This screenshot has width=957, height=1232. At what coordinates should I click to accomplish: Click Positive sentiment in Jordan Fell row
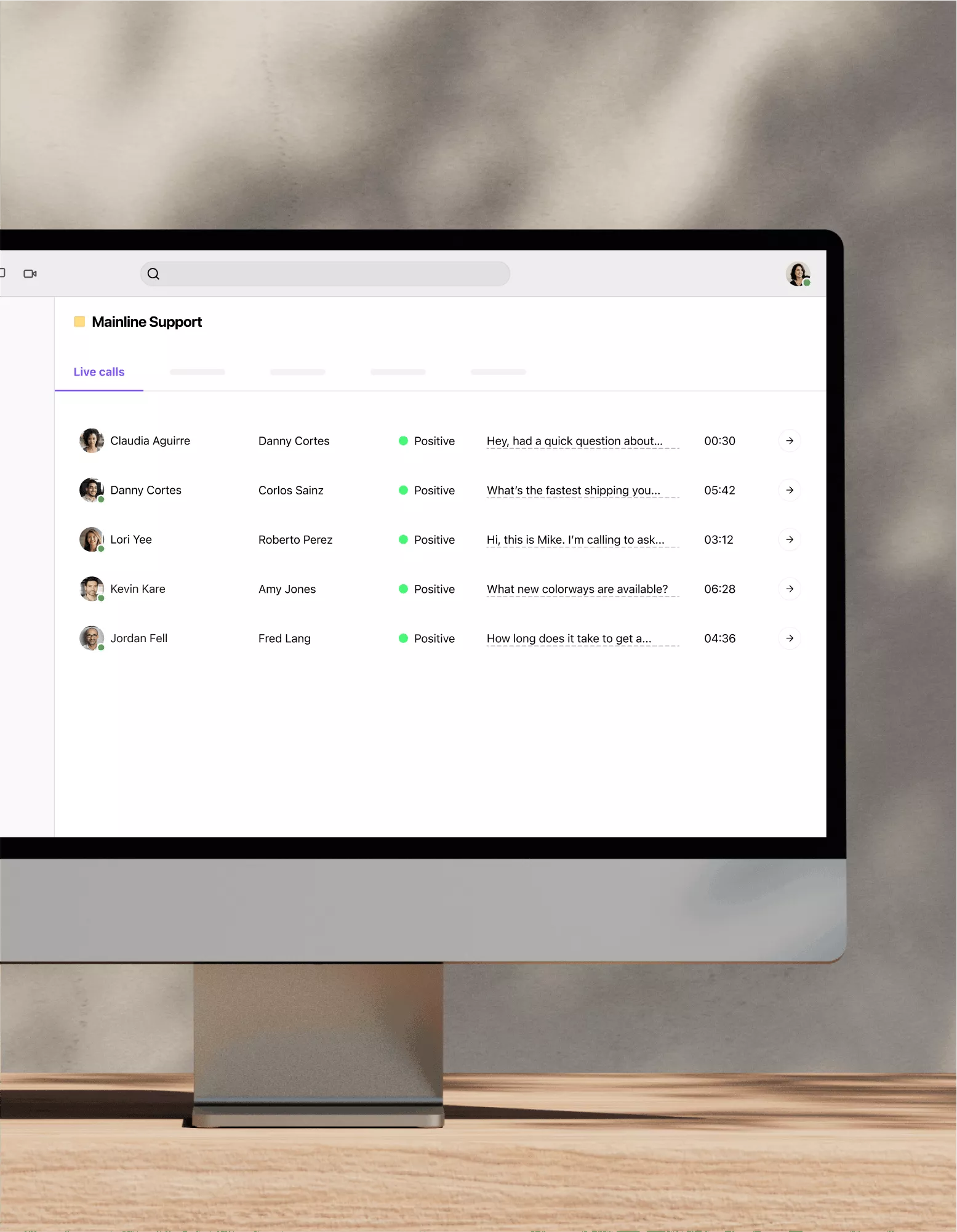[x=427, y=638]
